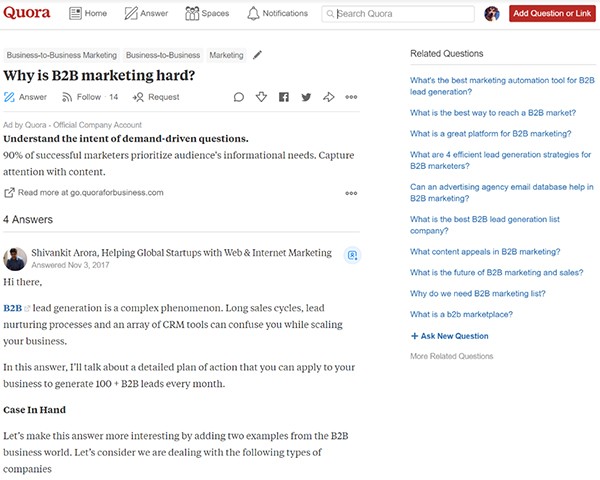
Task: Click the share arrow icon
Action: (328, 97)
